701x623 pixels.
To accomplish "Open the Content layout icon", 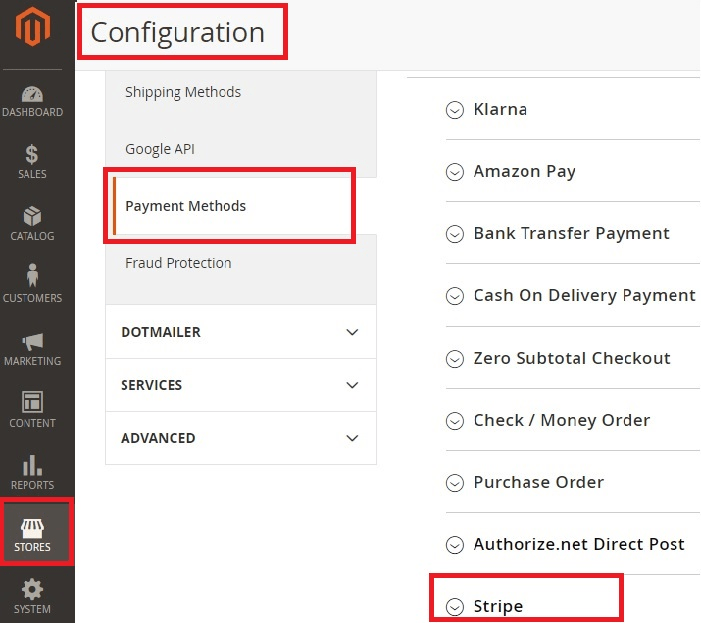I will (32, 403).
